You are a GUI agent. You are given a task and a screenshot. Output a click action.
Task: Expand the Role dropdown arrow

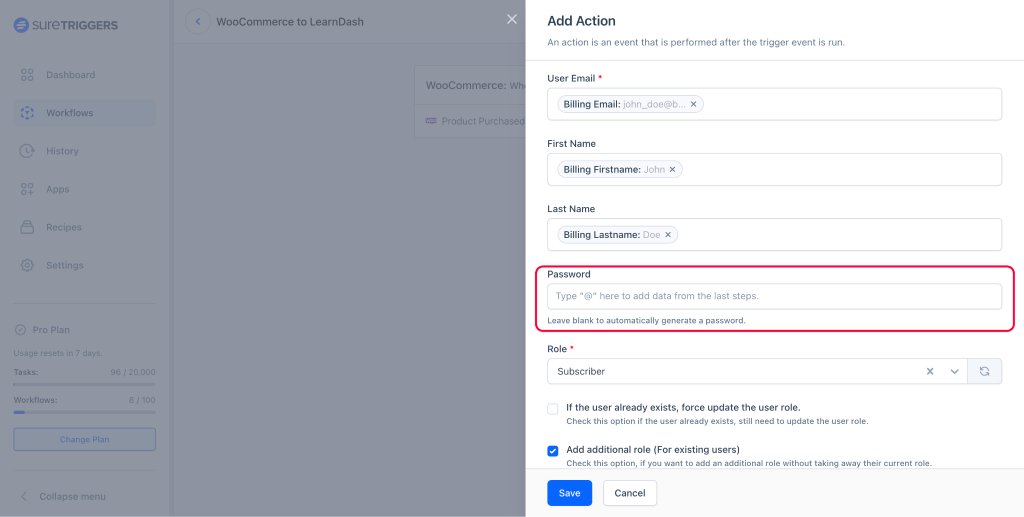pyautogui.click(x=955, y=371)
